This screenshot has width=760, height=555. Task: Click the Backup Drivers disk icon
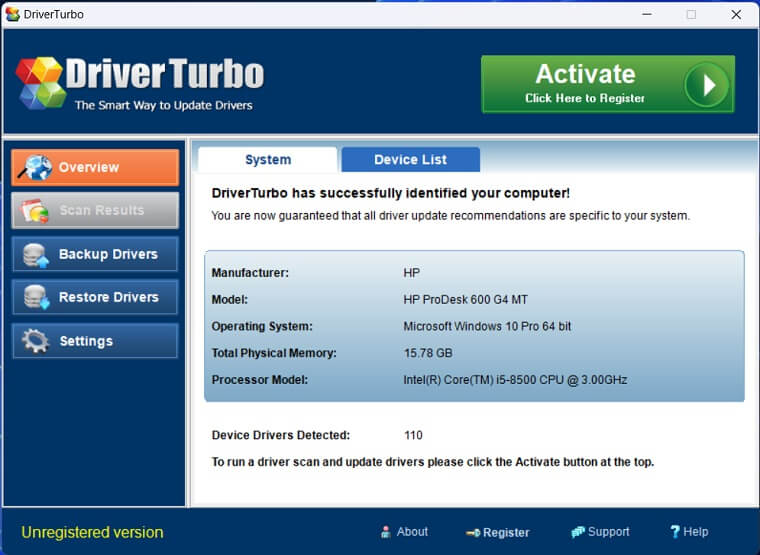36,254
